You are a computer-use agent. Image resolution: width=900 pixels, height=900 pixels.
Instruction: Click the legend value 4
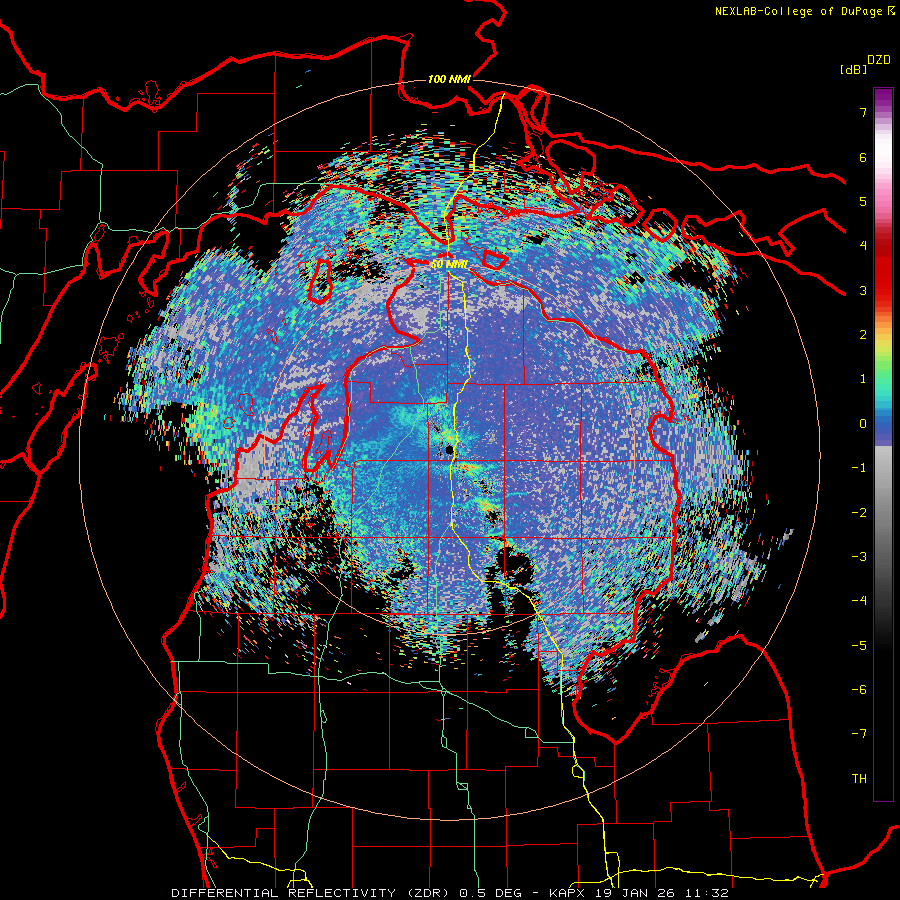tap(863, 246)
